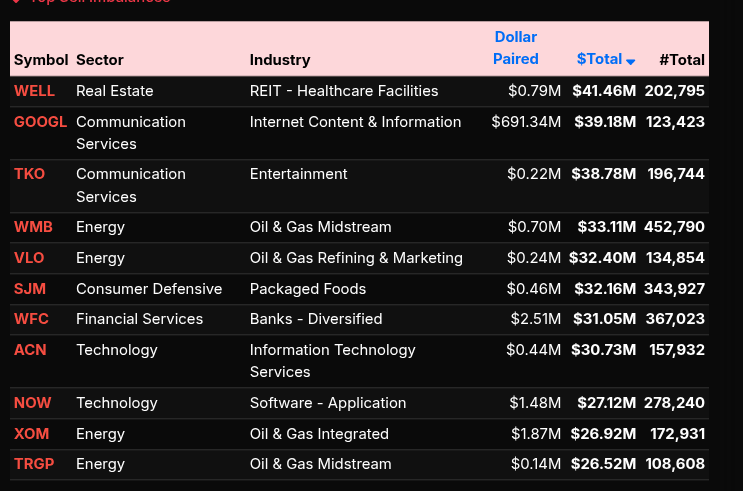Open the SJM ticker link
Viewport: 743px width, 491px height.
[x=29, y=289]
